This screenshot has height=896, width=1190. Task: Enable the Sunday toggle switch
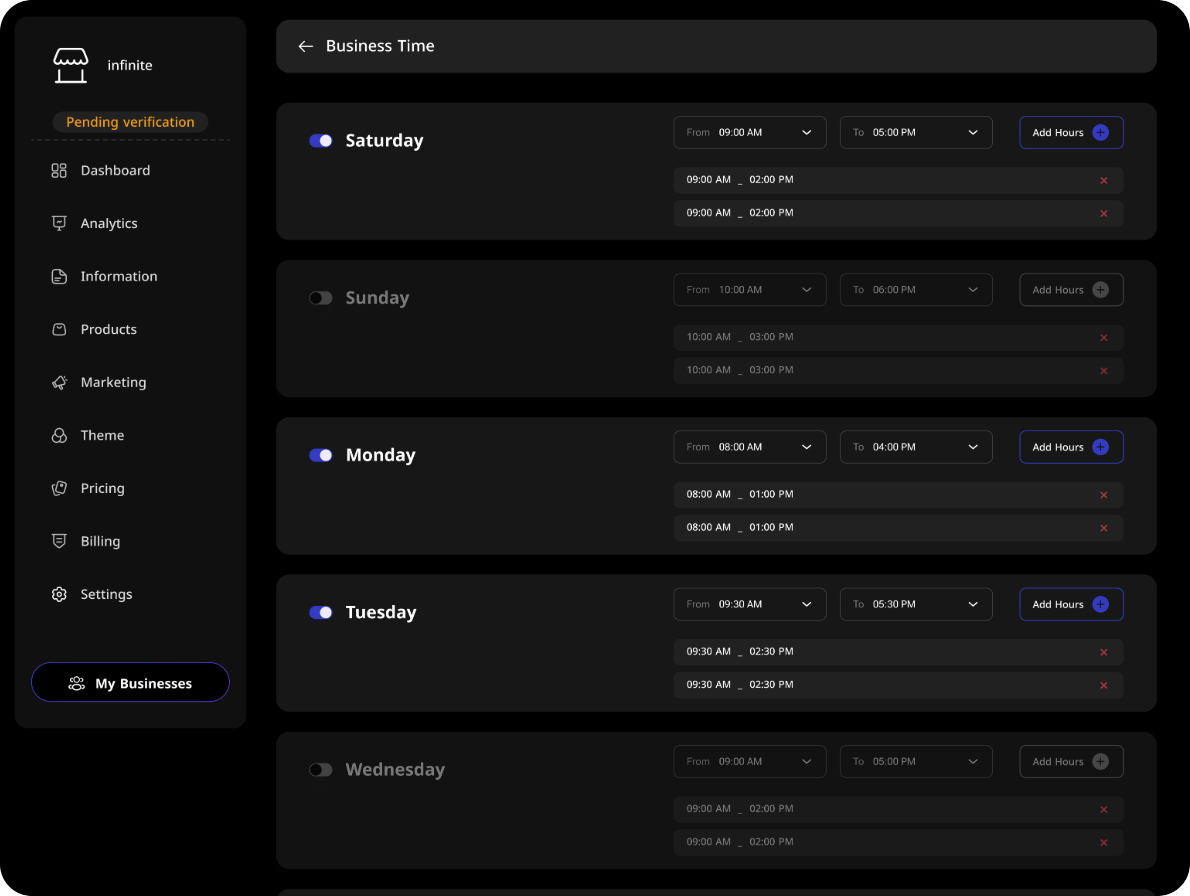tap(320, 298)
